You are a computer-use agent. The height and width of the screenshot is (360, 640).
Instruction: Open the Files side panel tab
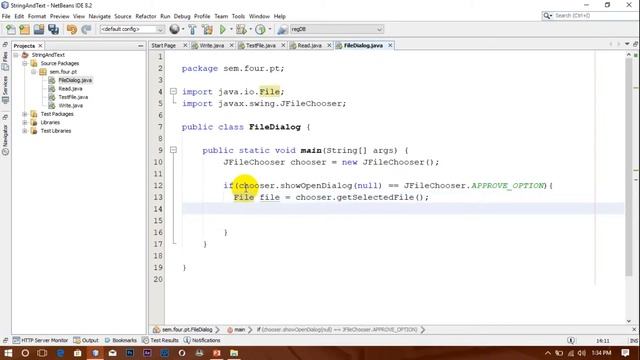tap(5, 60)
